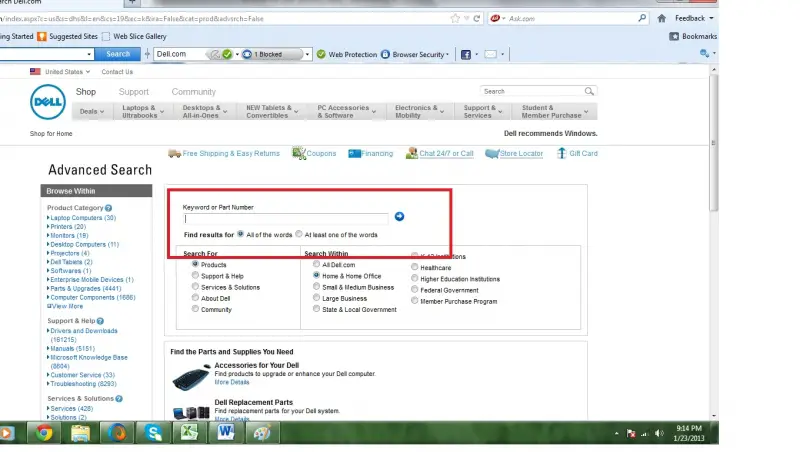Click the bookmark star icon in address bar
The height and width of the screenshot is (452, 800).
[x=455, y=18]
